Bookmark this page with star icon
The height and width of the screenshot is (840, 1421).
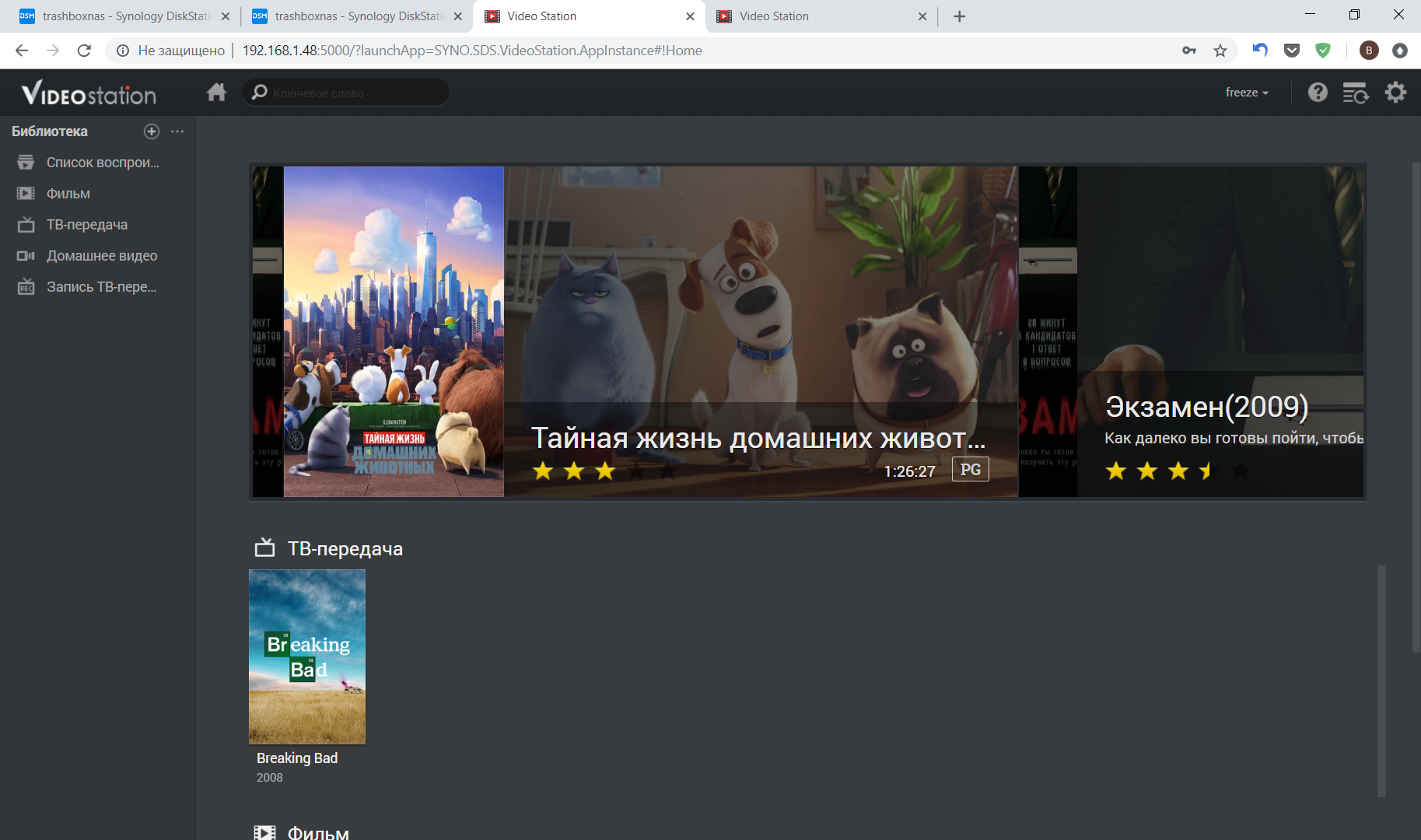click(x=1220, y=51)
